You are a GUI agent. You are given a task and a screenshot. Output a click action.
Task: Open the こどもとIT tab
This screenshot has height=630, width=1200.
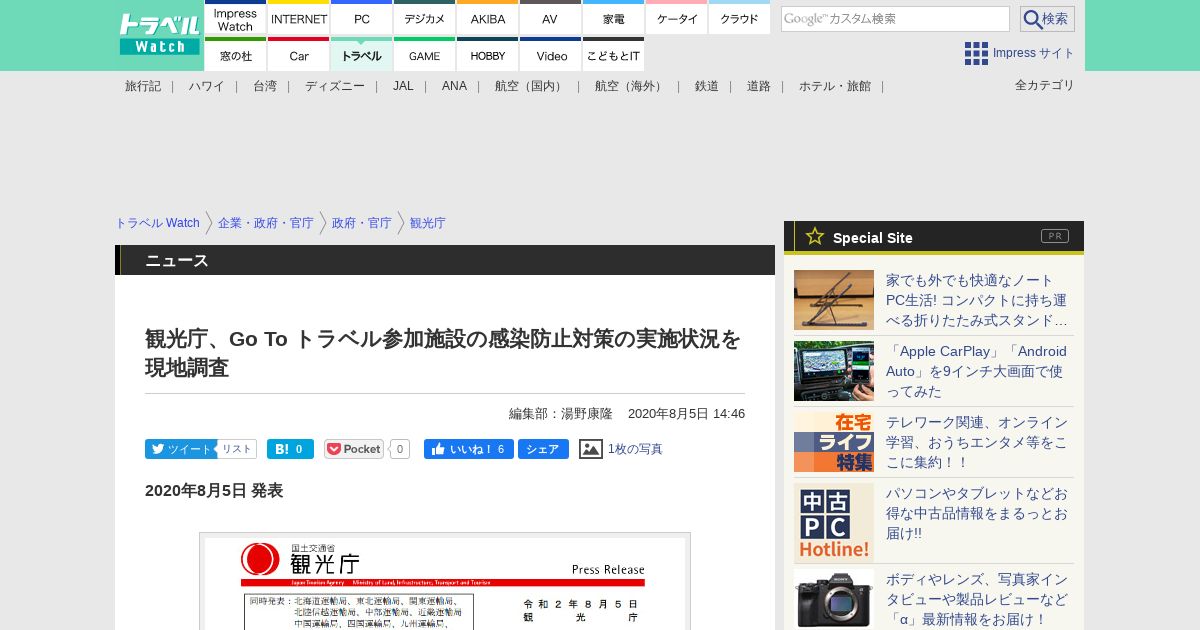coord(613,55)
